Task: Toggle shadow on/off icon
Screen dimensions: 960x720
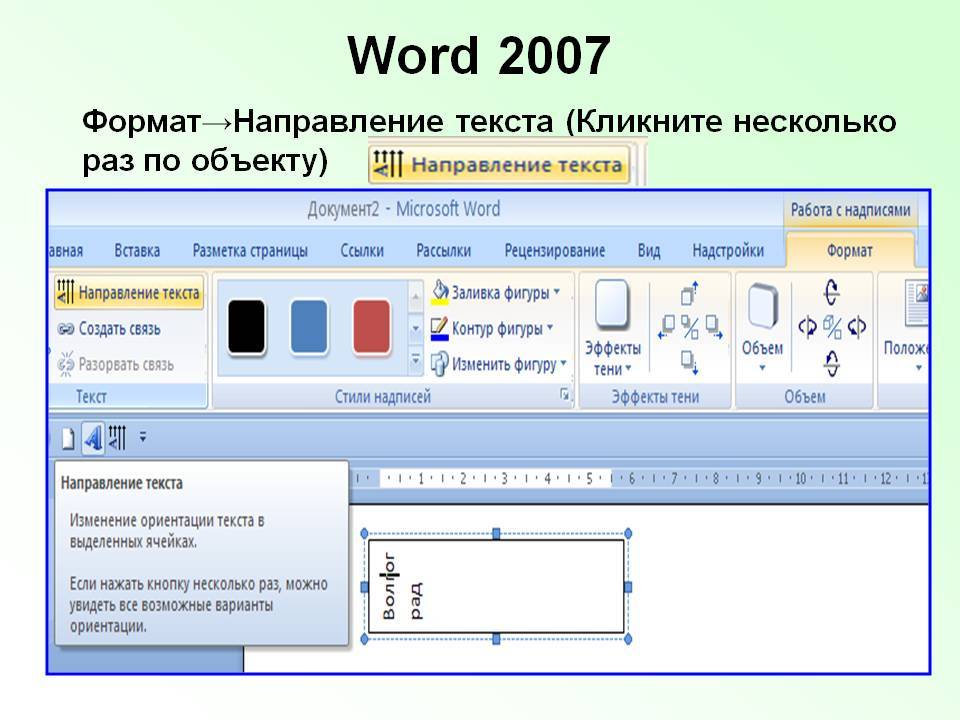Action: coord(690,327)
